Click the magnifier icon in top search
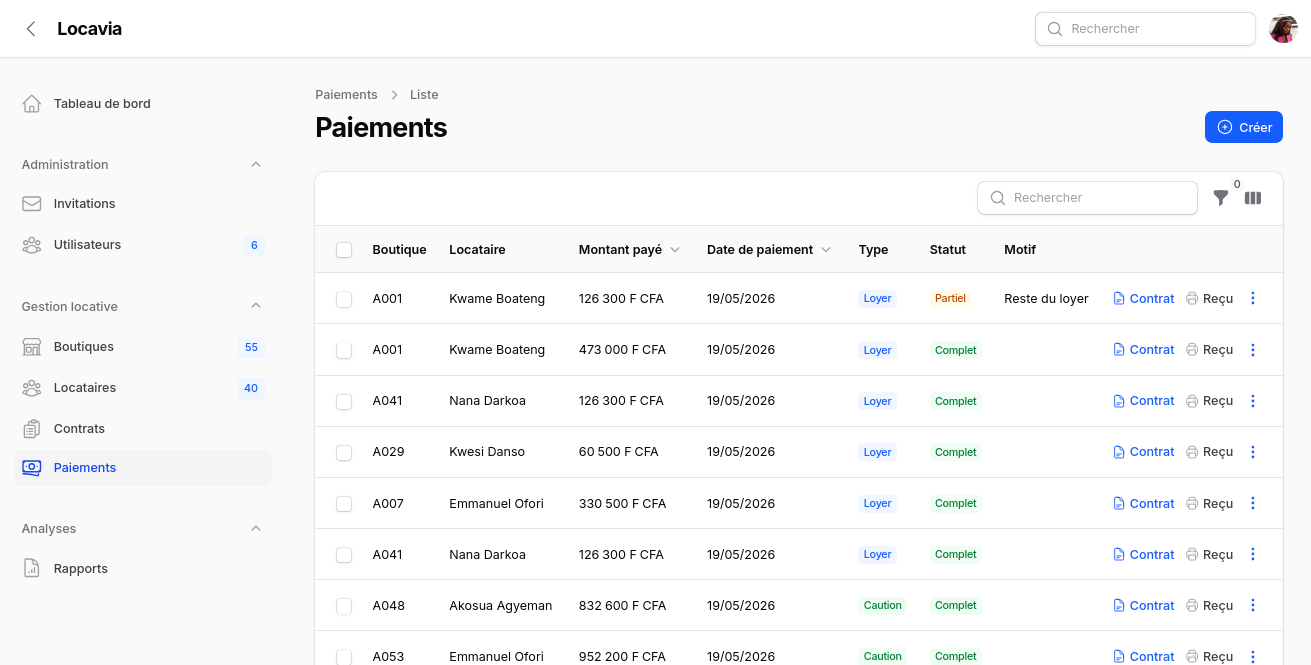 1055,29
